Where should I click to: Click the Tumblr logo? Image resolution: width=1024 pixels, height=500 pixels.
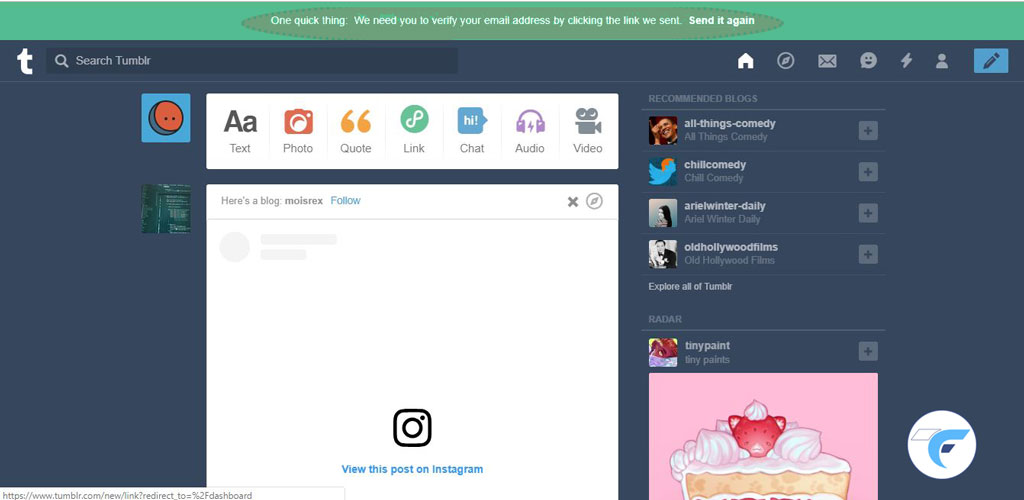[25, 61]
